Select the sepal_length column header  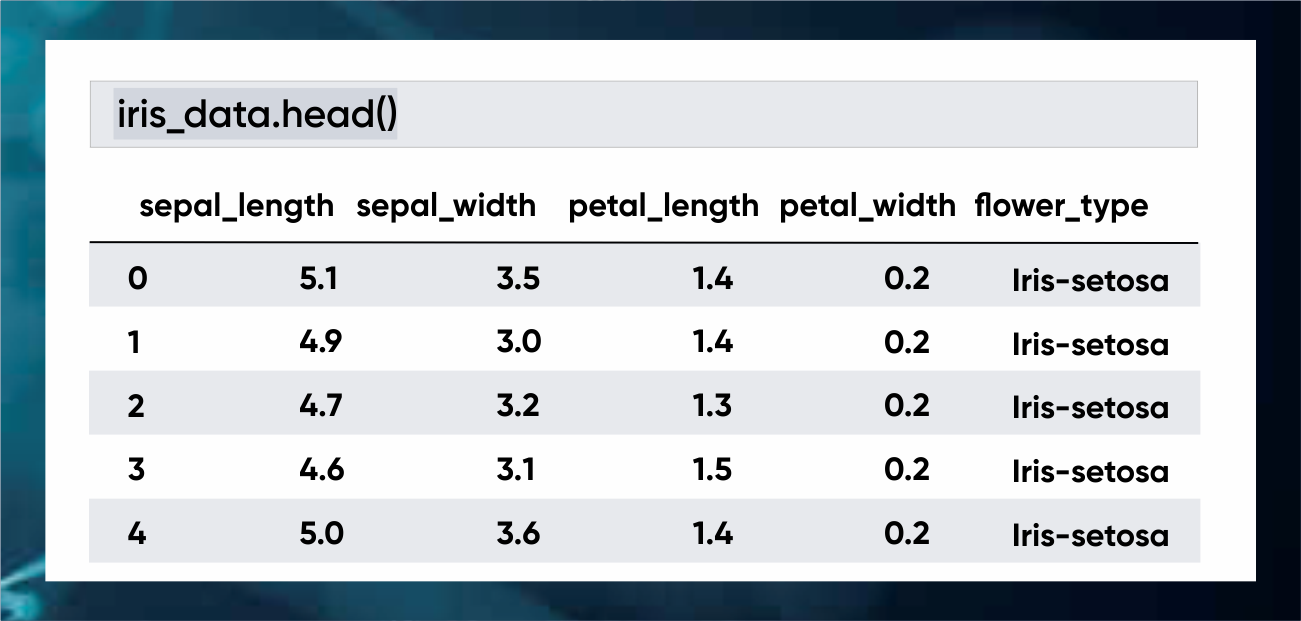coord(237,206)
